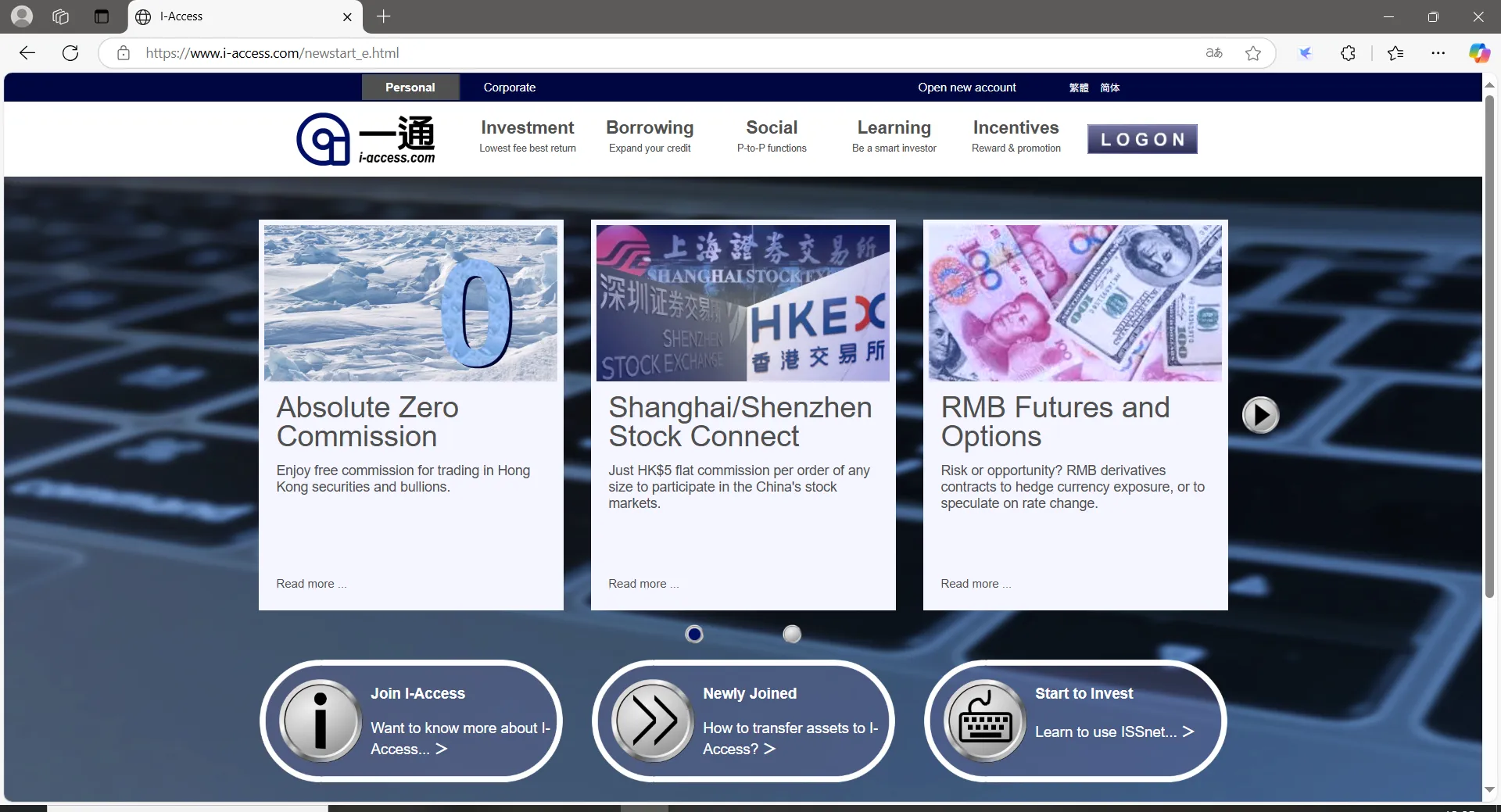Reload the page with the refresh icon
Viewport: 1501px width, 812px height.
point(70,53)
